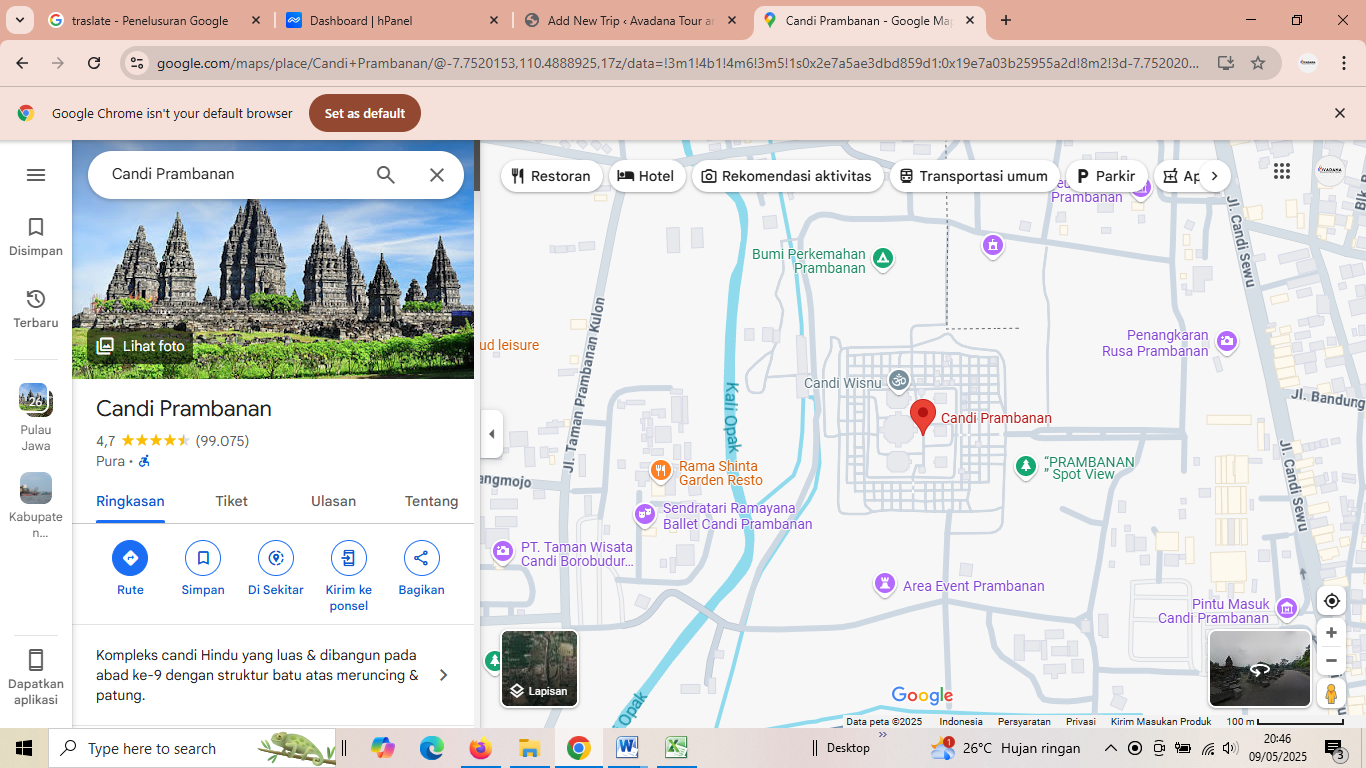Collapse the side panel with arrow
The width and height of the screenshot is (1366, 768).
click(491, 434)
